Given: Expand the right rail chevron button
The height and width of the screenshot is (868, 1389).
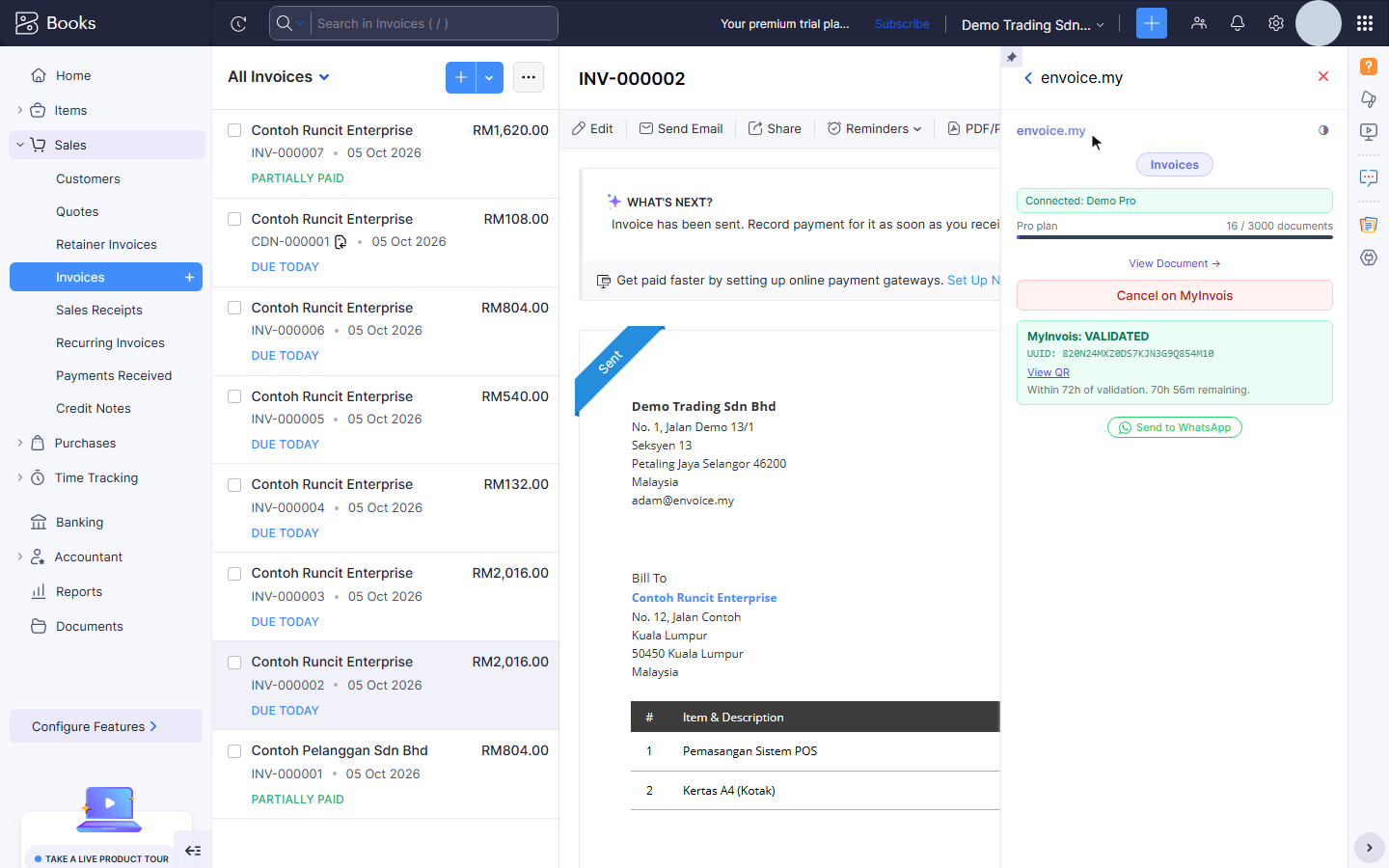Looking at the screenshot, I should click(x=1369, y=848).
